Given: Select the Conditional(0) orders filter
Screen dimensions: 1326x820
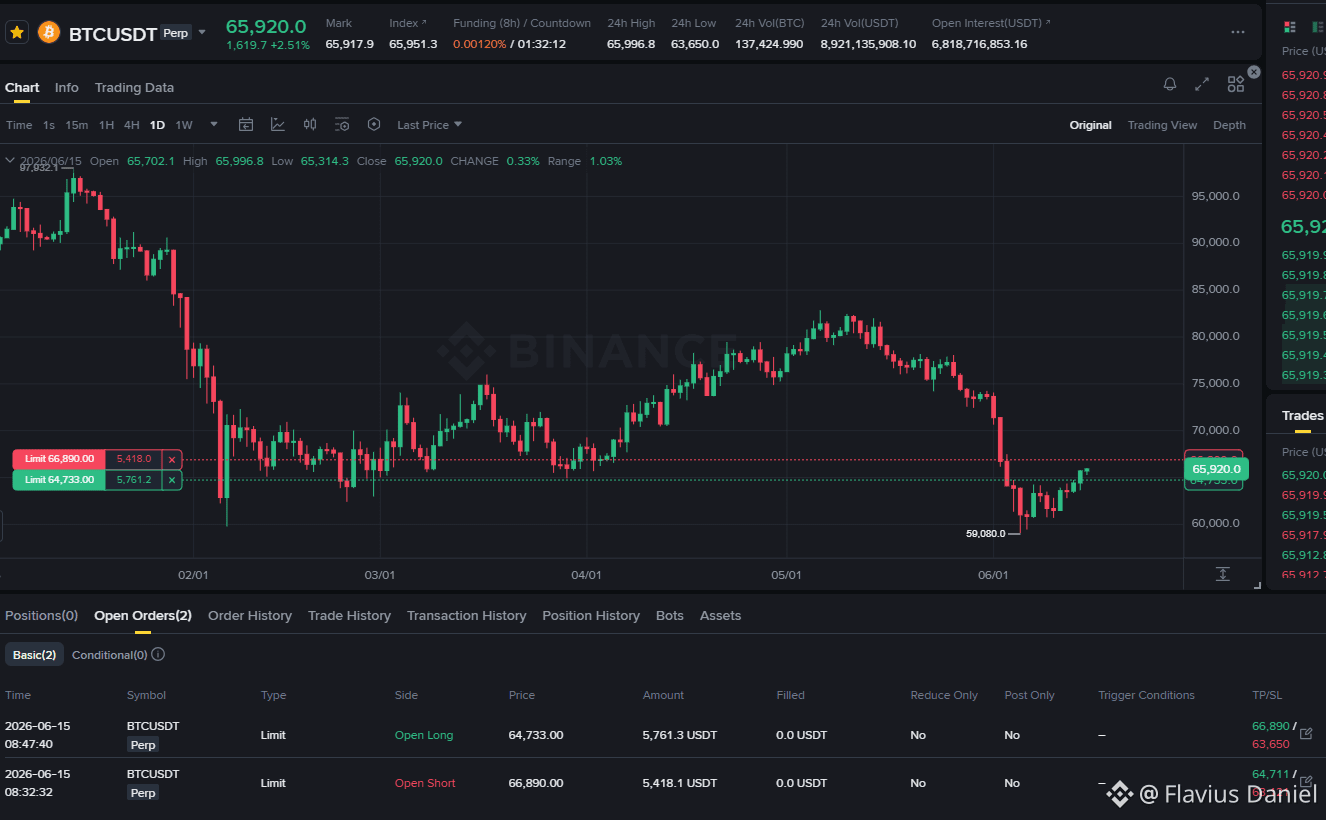Looking at the screenshot, I should [110, 655].
